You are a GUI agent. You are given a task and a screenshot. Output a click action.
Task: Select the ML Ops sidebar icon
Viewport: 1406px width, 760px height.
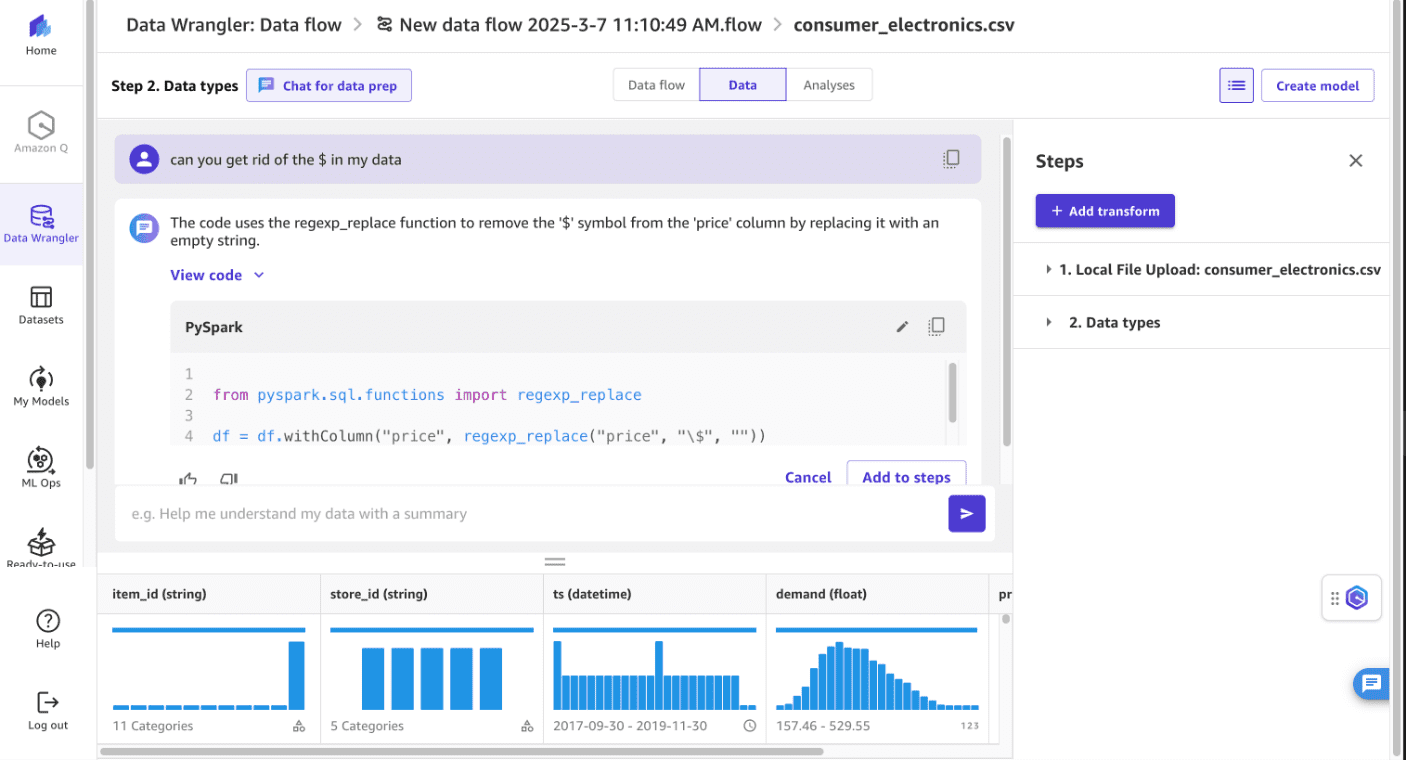pos(41,461)
